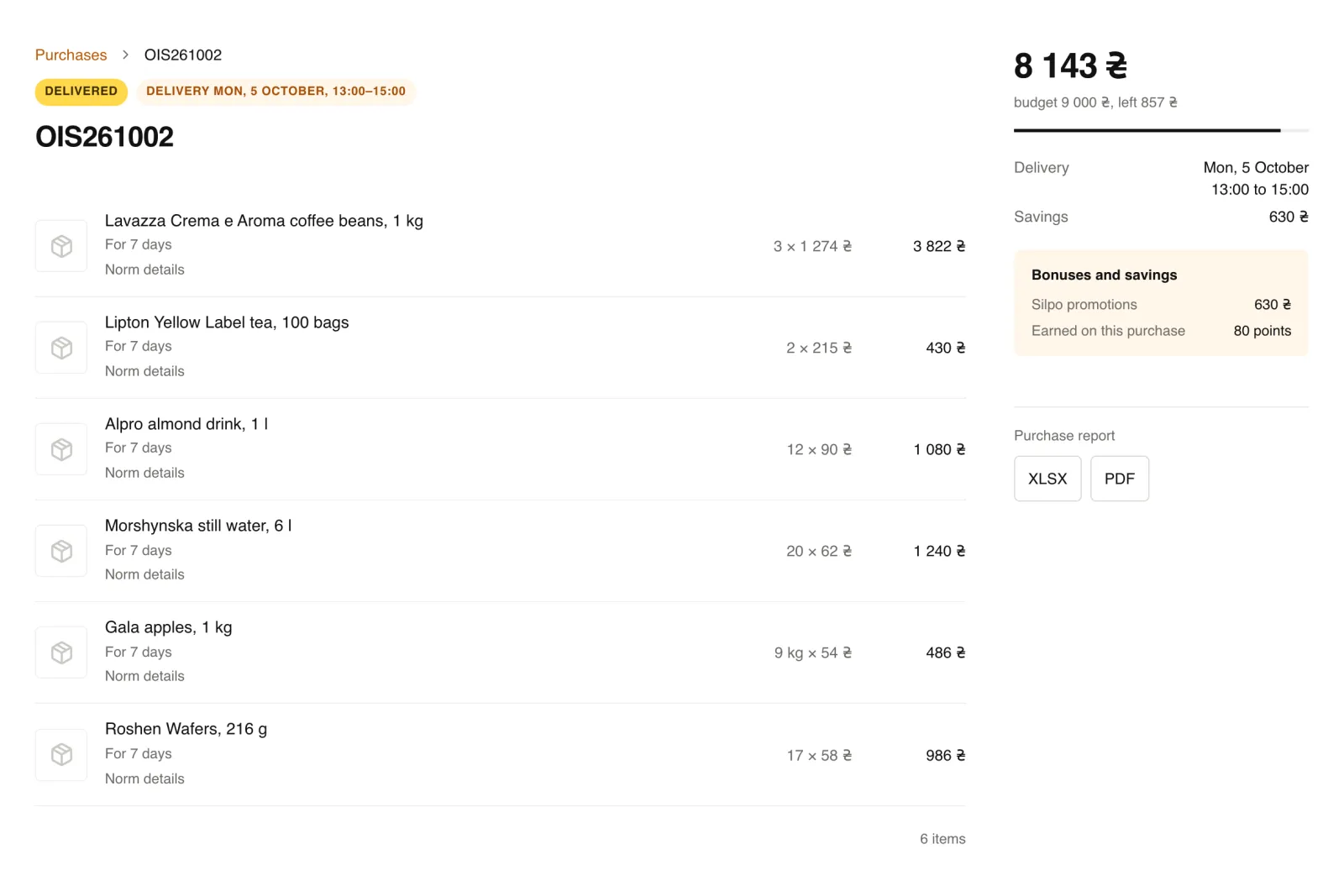Download the purchase report as PDF
Viewport: 1344px width, 896px height.
(1119, 479)
